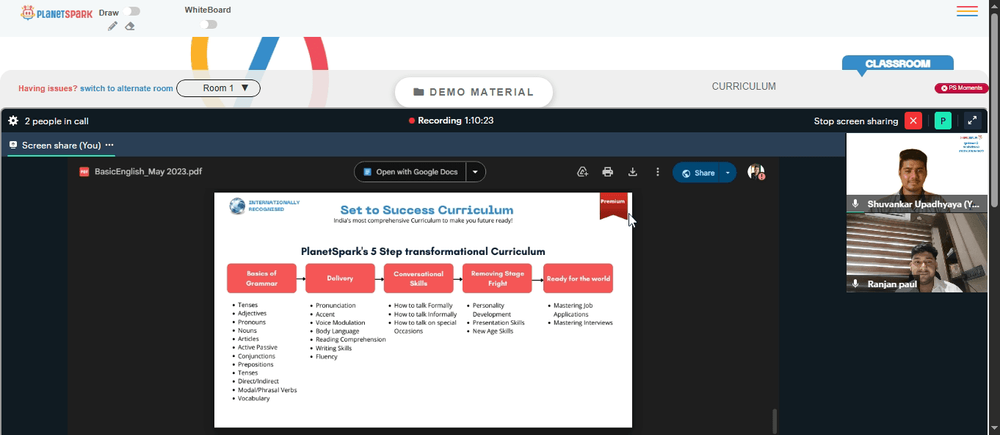Open the Share options dropdown arrow

728,173
